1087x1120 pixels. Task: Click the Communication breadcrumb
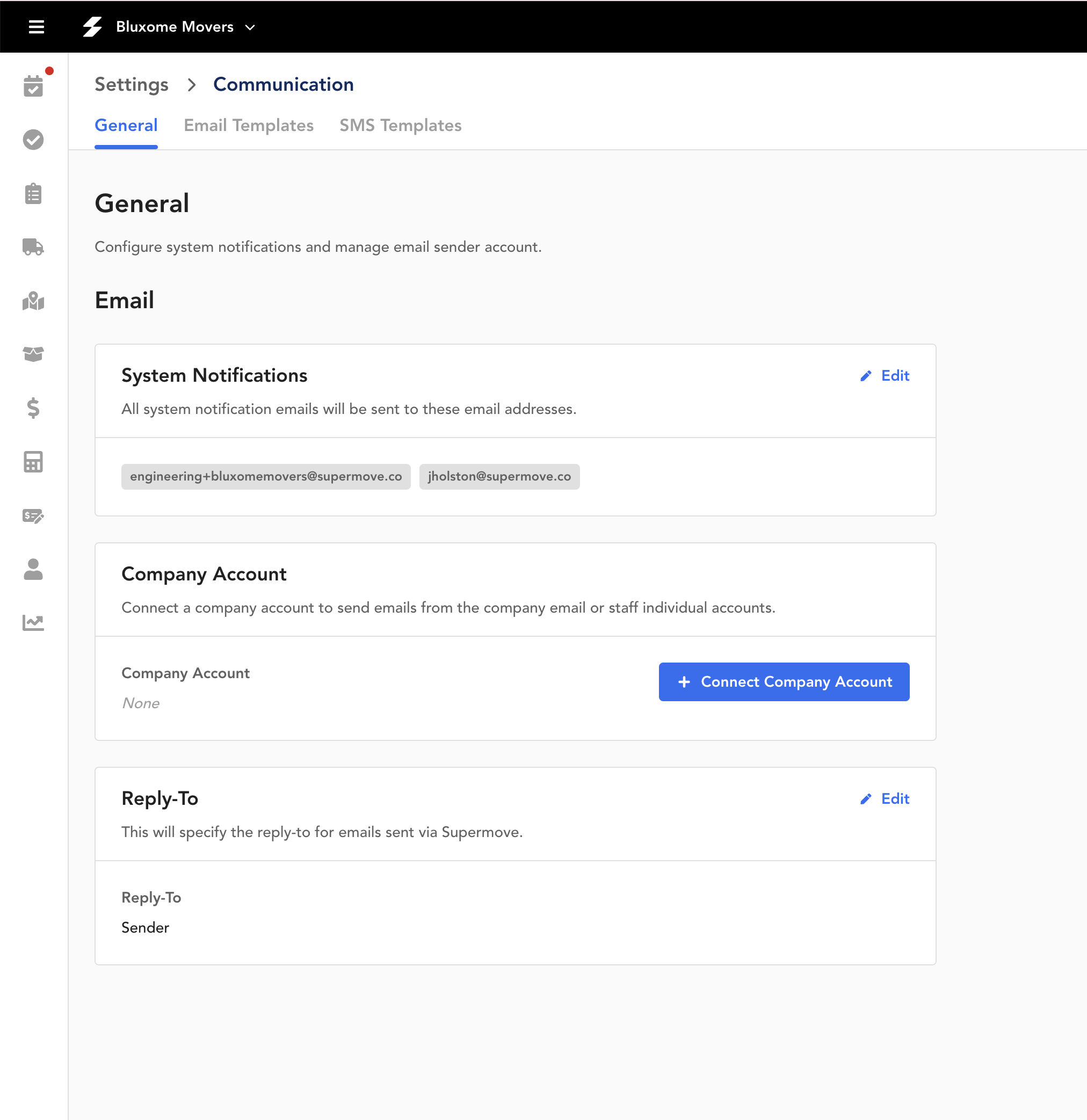click(x=284, y=85)
